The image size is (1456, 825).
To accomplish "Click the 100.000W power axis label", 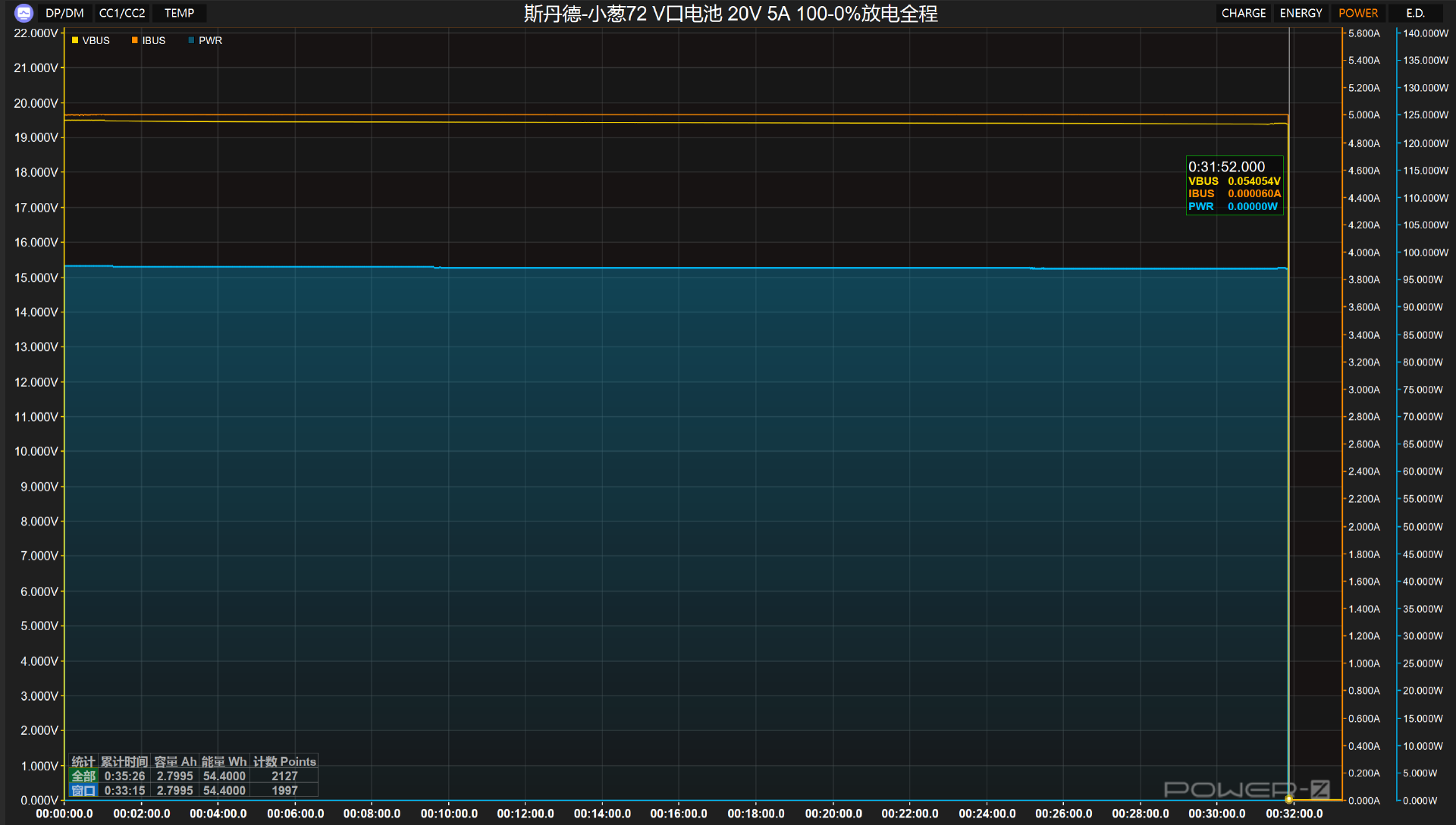I will point(1425,253).
